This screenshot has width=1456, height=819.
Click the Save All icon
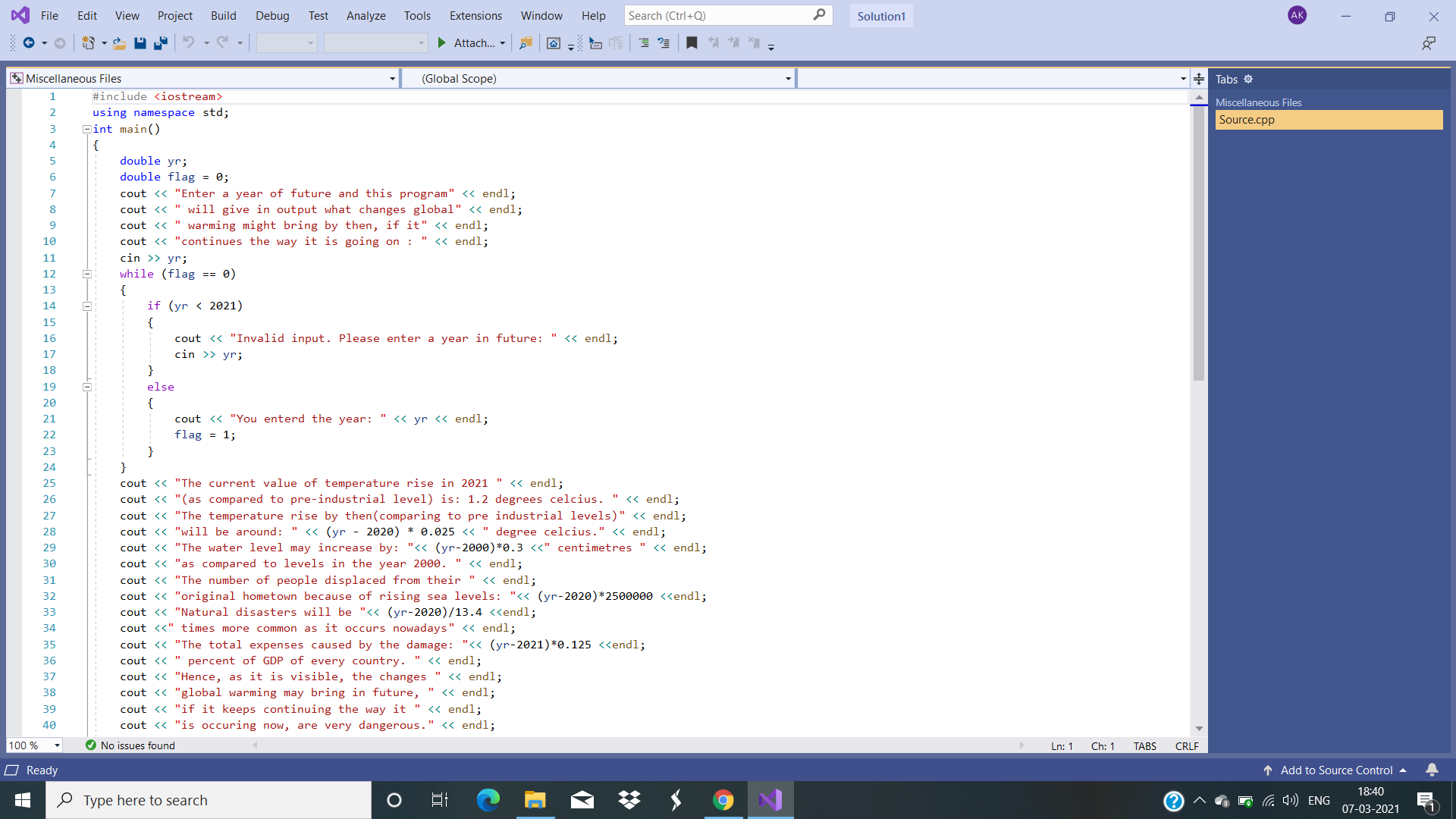point(160,43)
